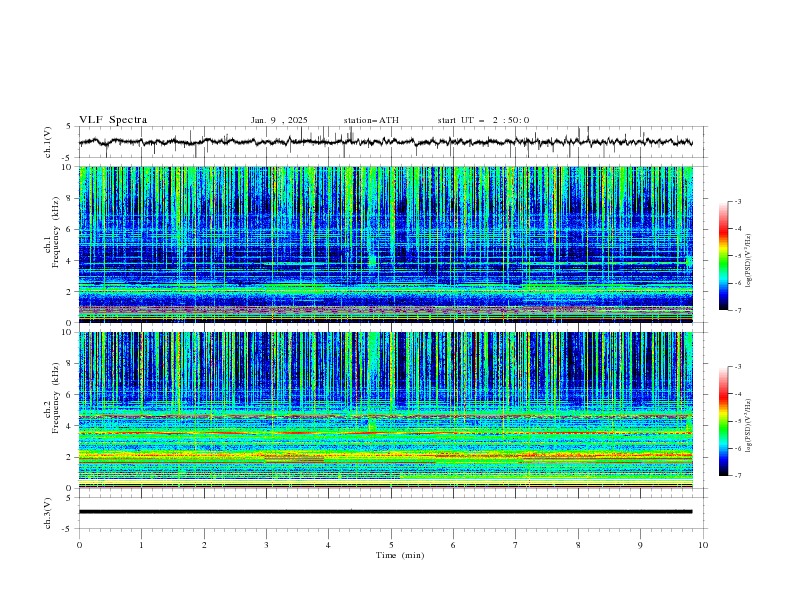
Task: Click the ch.2 color bar 'log(PSD)(V²/Hz)' label
Action: coord(748,426)
